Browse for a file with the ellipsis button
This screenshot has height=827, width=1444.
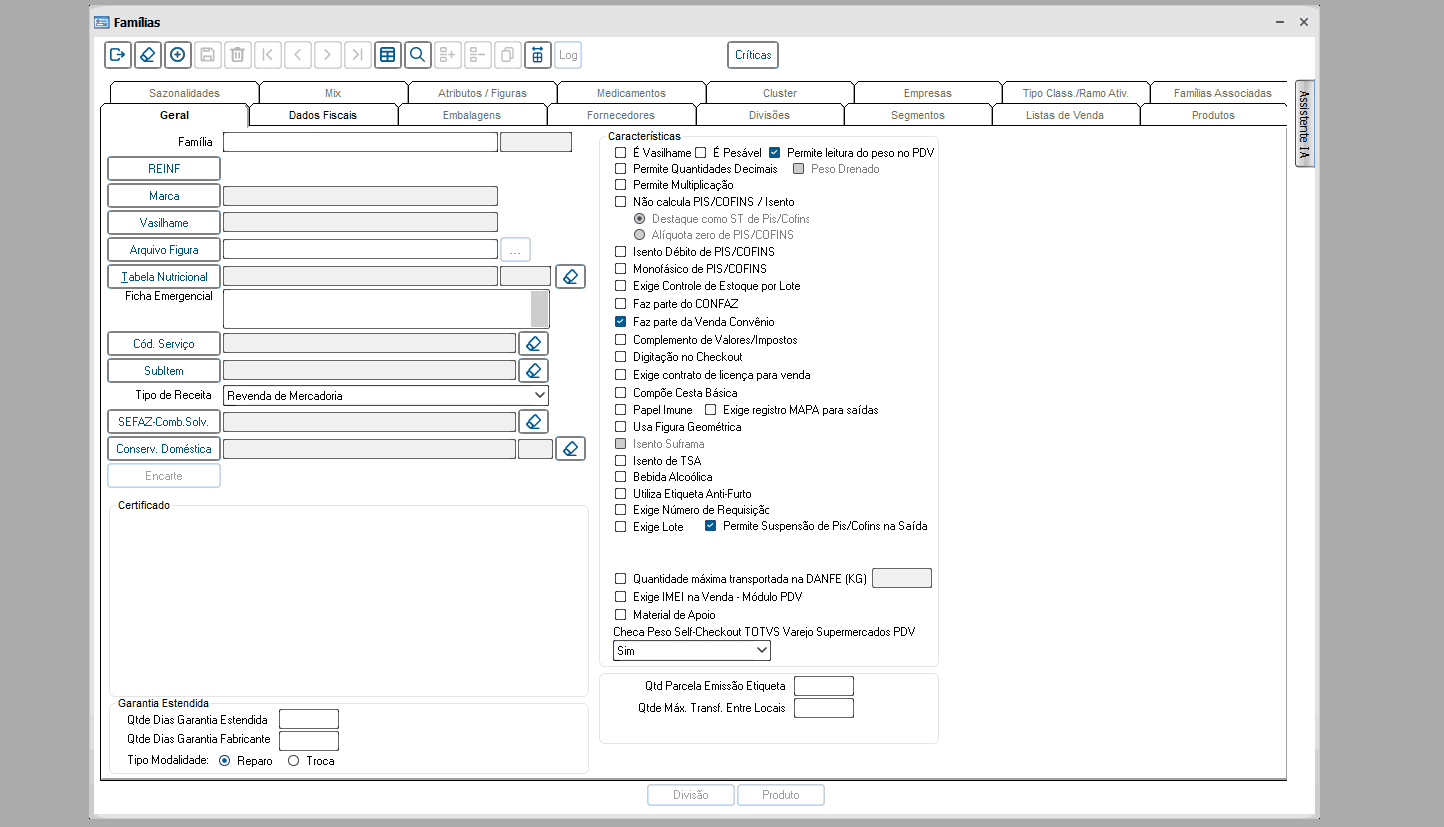point(515,250)
